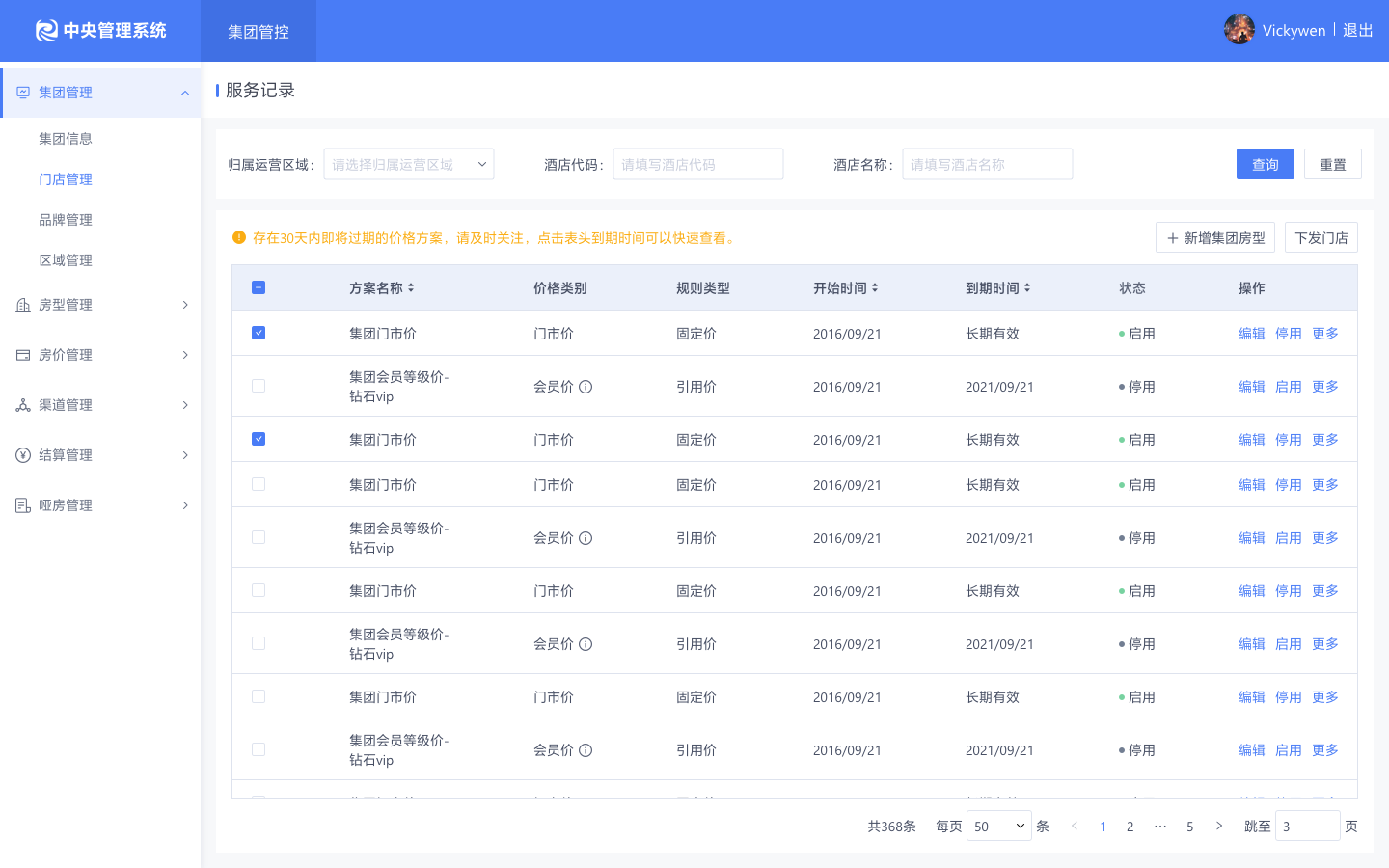
Task: Toggle the select-all header checkbox
Action: [259, 287]
